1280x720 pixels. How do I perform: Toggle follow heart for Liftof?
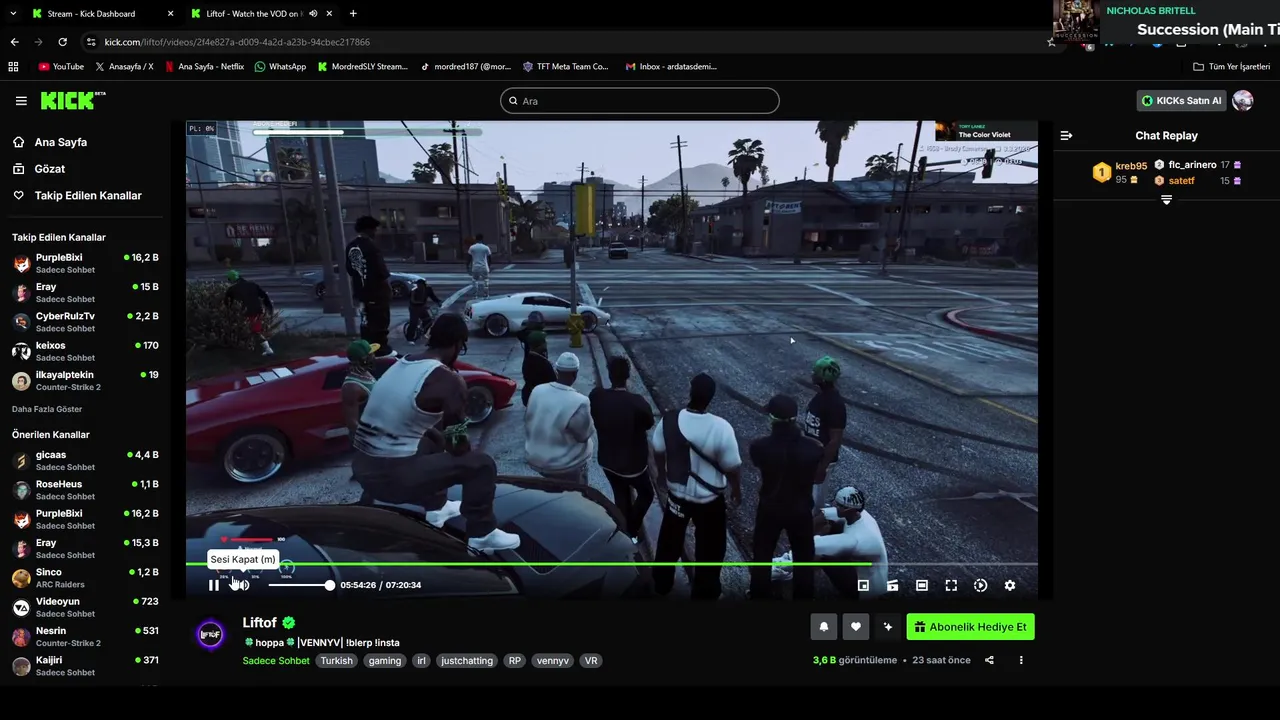855,627
